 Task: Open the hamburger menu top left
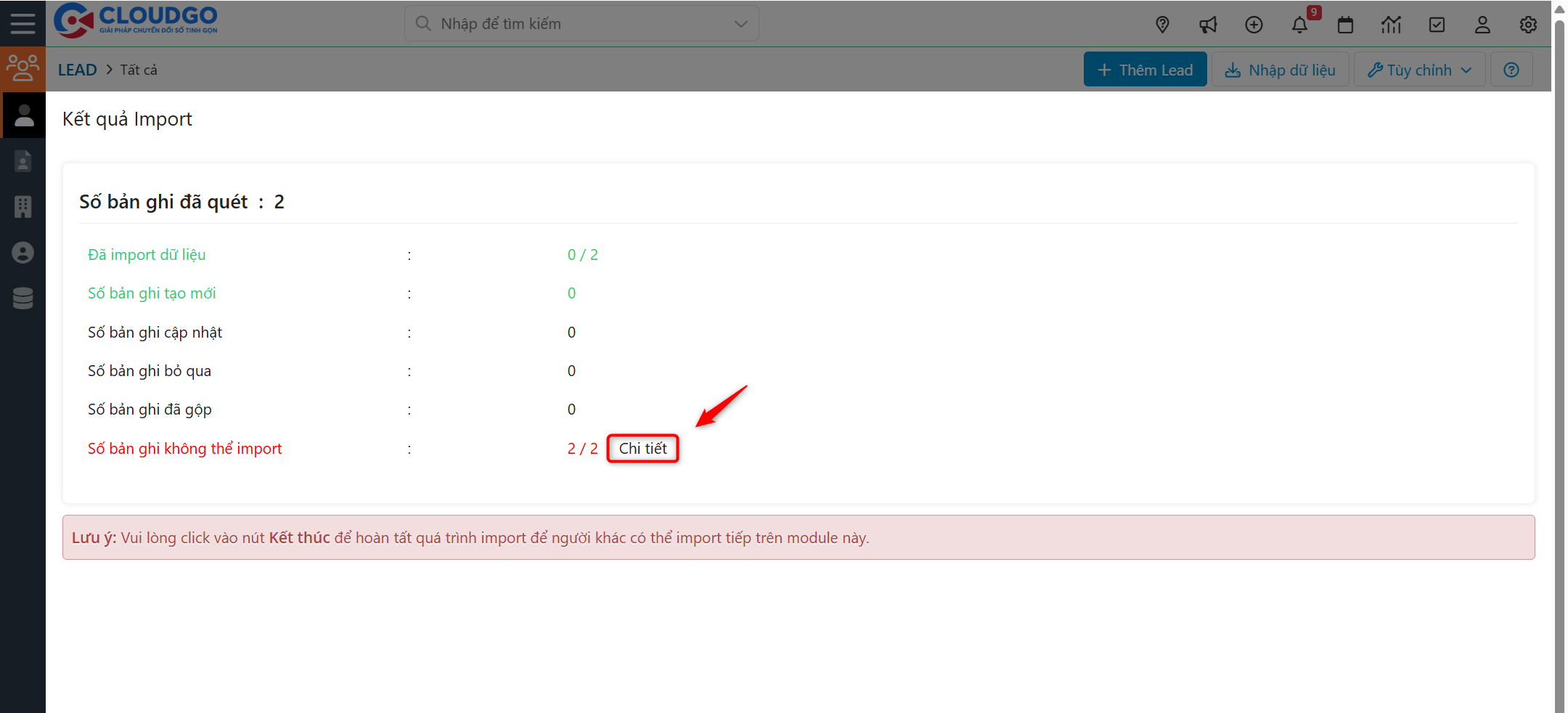tap(23, 23)
